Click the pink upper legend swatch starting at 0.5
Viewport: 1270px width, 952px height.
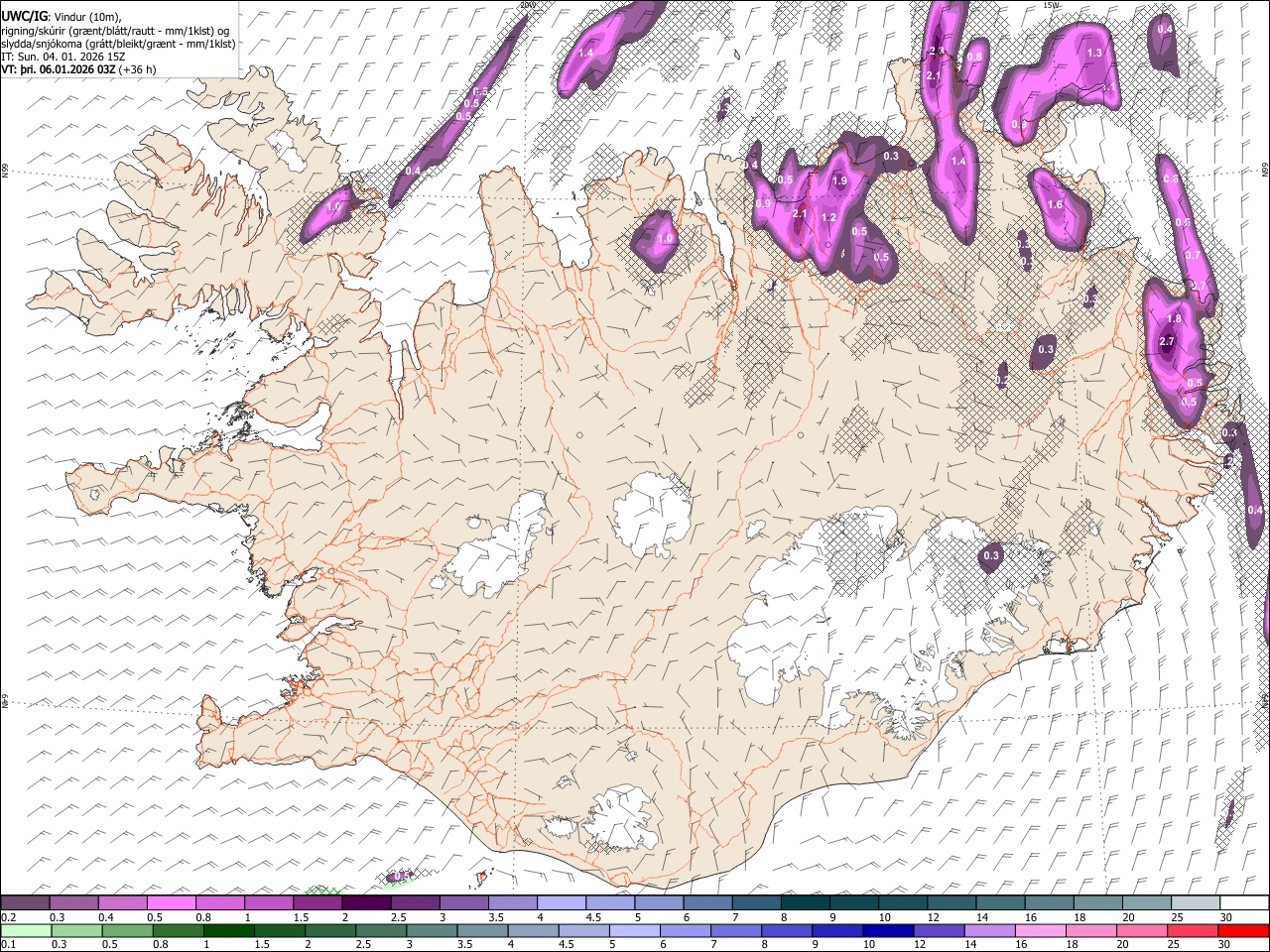172,903
